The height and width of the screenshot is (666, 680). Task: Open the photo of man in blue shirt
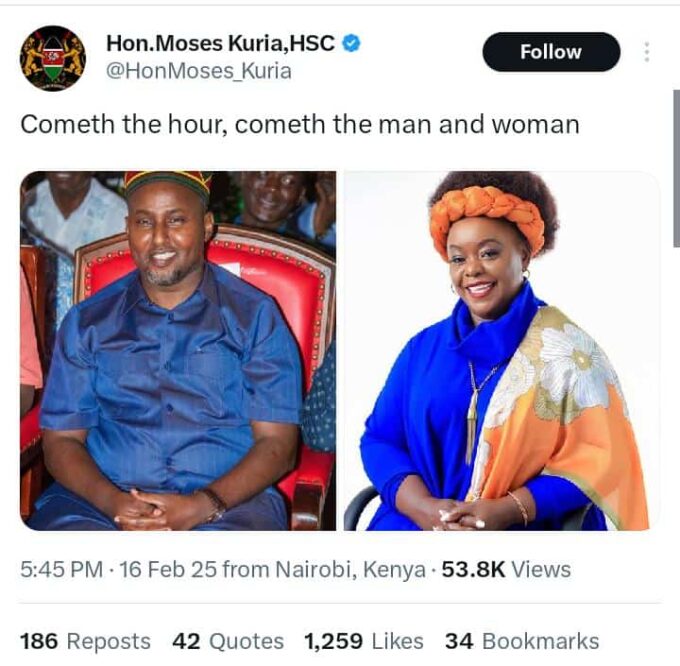tap(178, 351)
